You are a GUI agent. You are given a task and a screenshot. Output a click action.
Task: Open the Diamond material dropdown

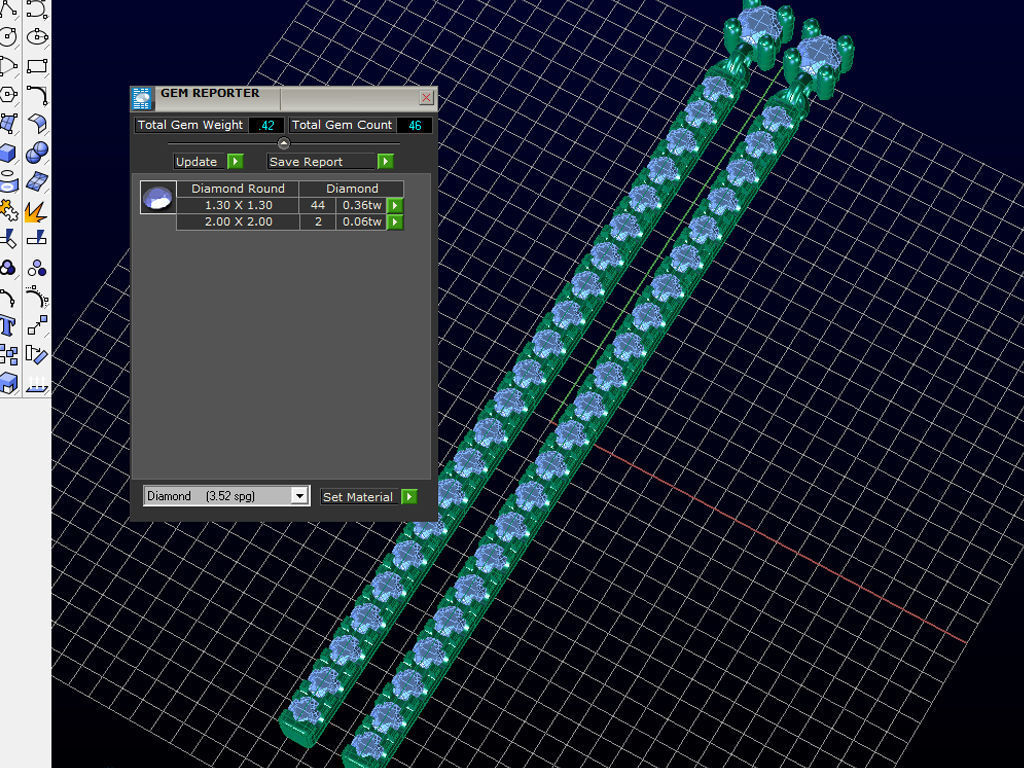299,496
